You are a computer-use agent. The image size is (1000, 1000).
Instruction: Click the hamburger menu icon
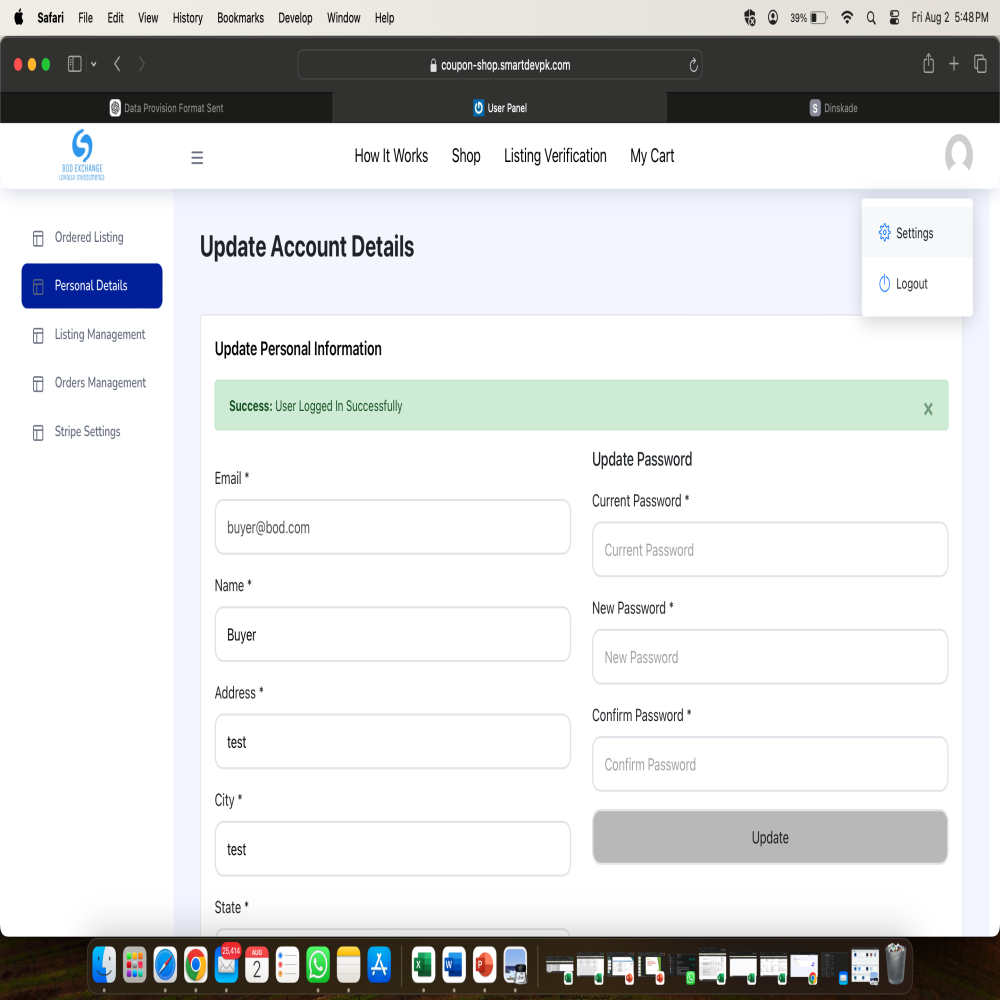[197, 157]
